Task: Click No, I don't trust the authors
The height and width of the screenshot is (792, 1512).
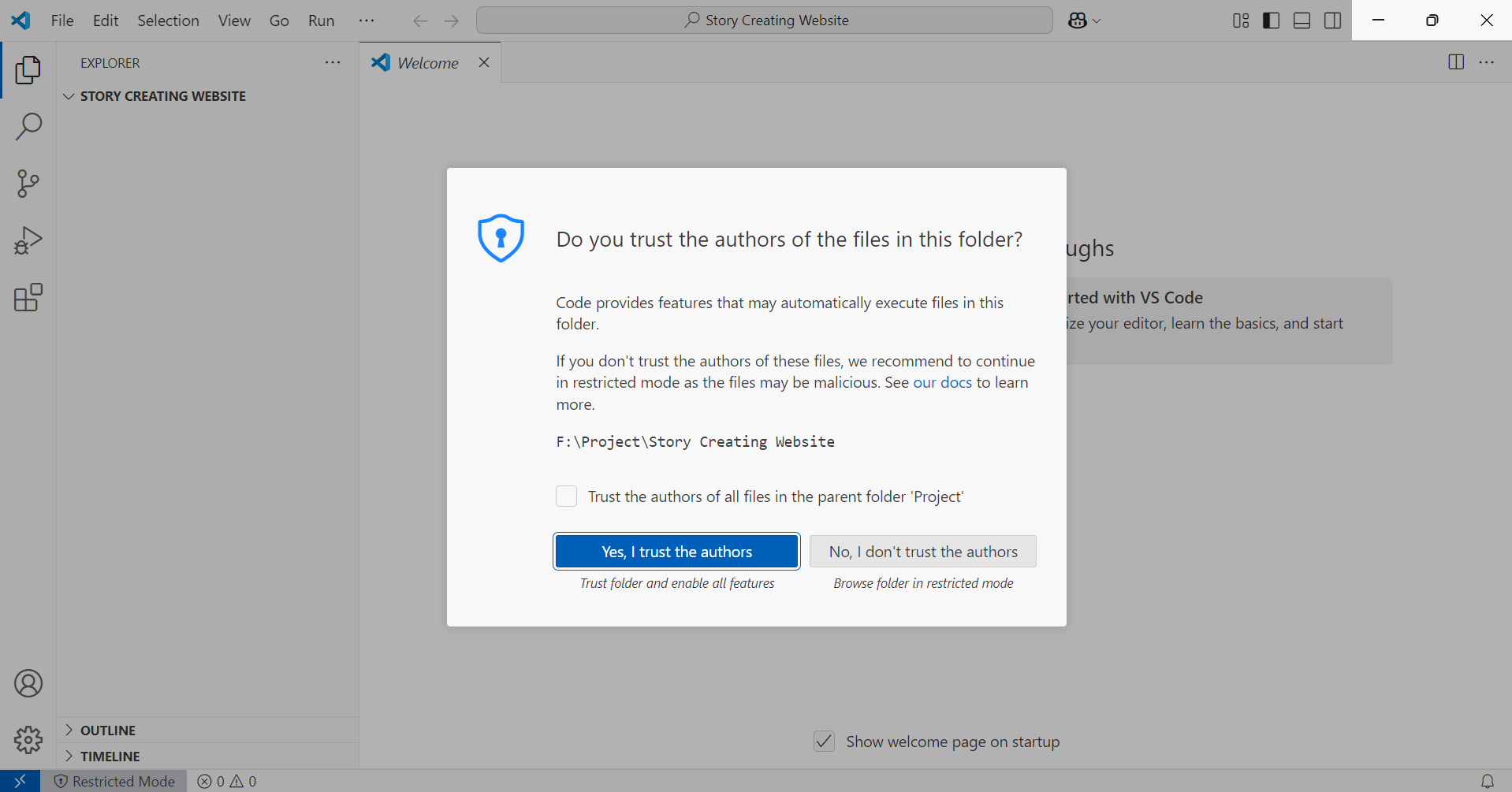Action: (x=923, y=552)
